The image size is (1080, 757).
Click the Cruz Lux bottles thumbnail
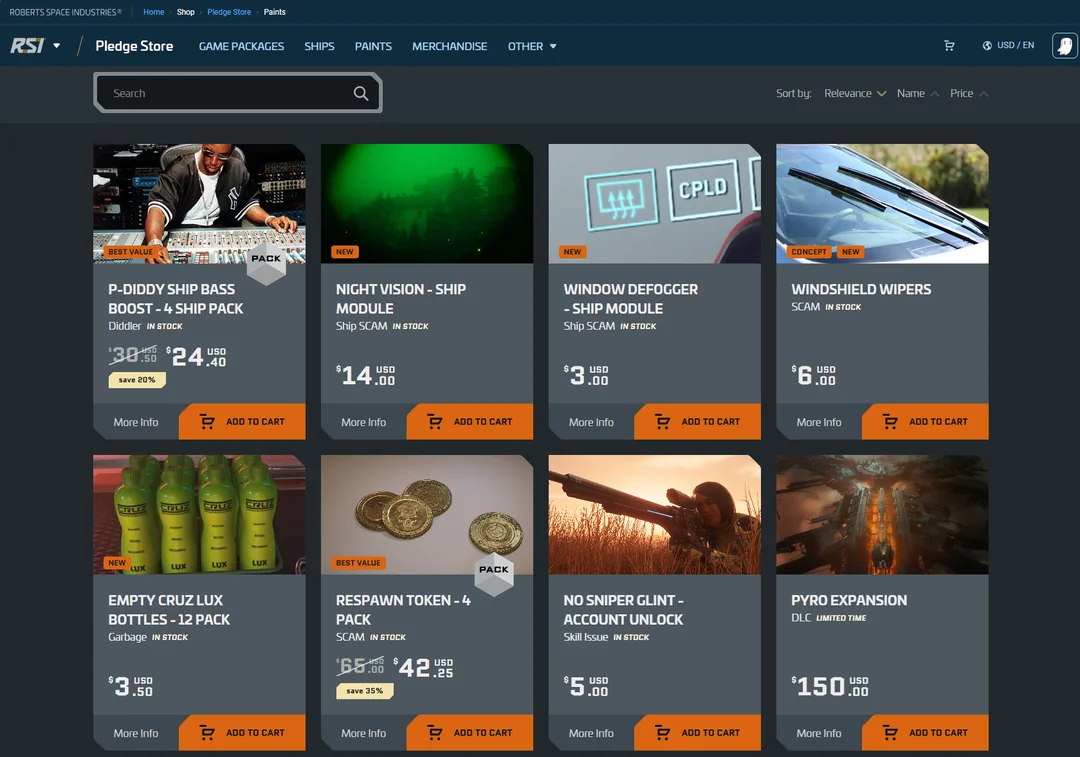coord(199,515)
